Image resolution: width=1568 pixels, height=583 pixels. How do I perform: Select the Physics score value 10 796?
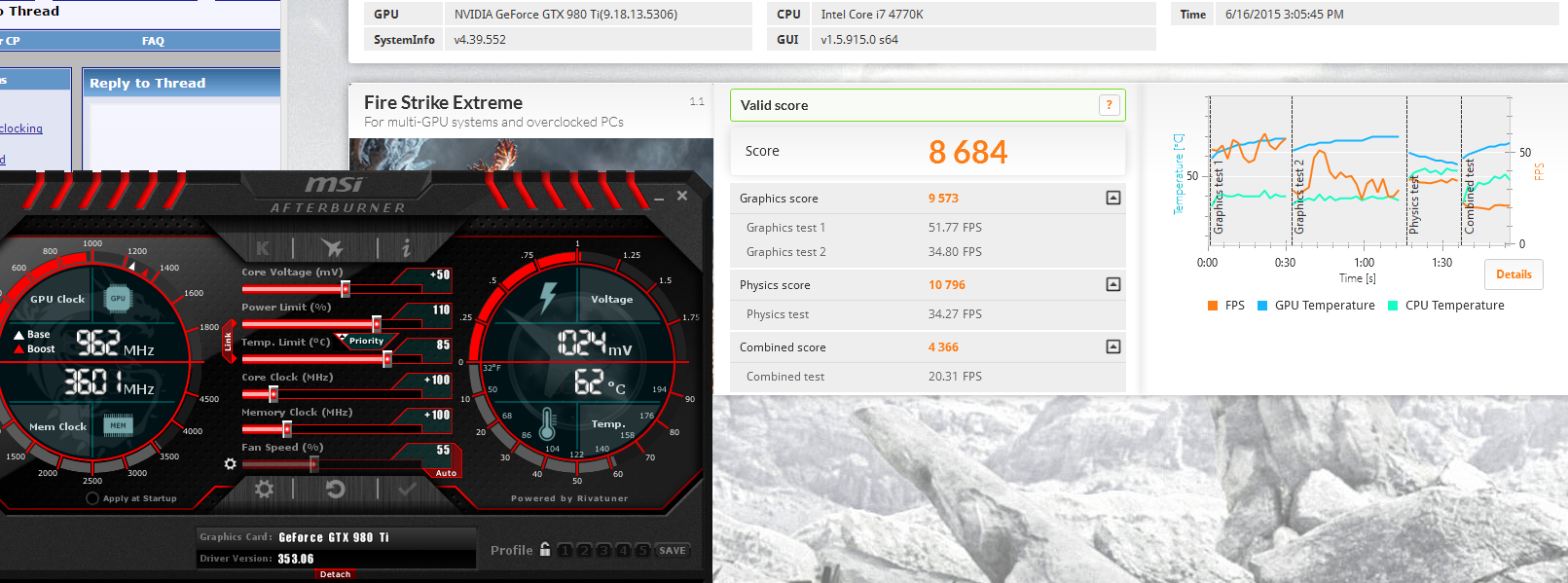(x=947, y=284)
